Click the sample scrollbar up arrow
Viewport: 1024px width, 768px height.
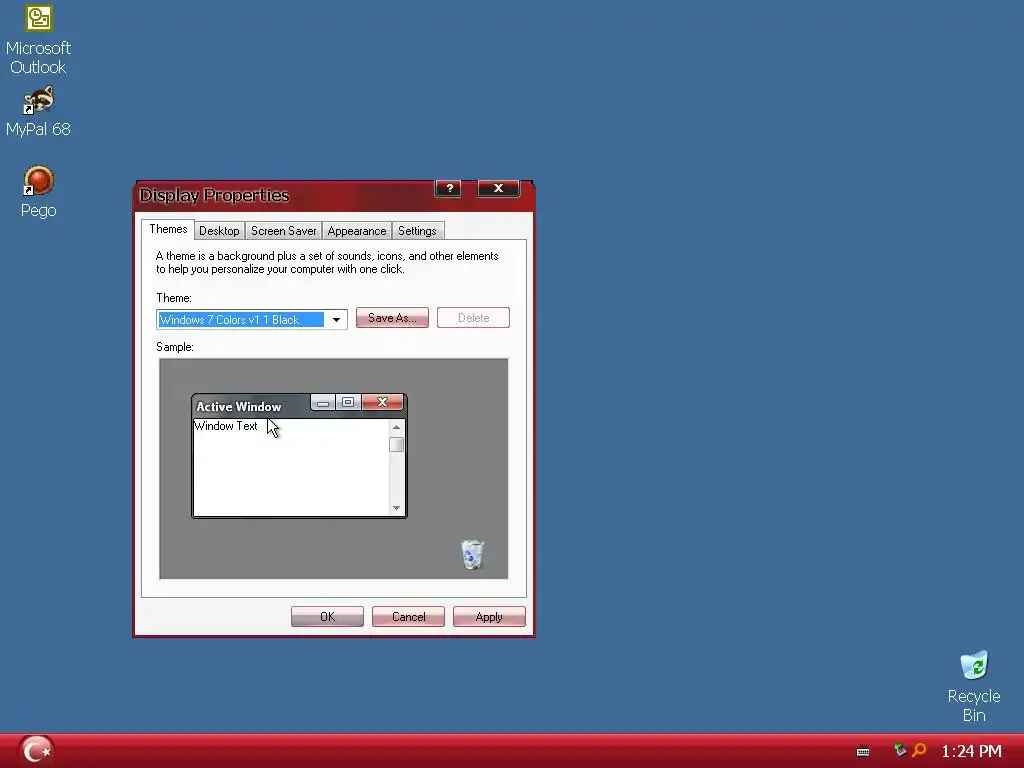pyautogui.click(x=396, y=427)
